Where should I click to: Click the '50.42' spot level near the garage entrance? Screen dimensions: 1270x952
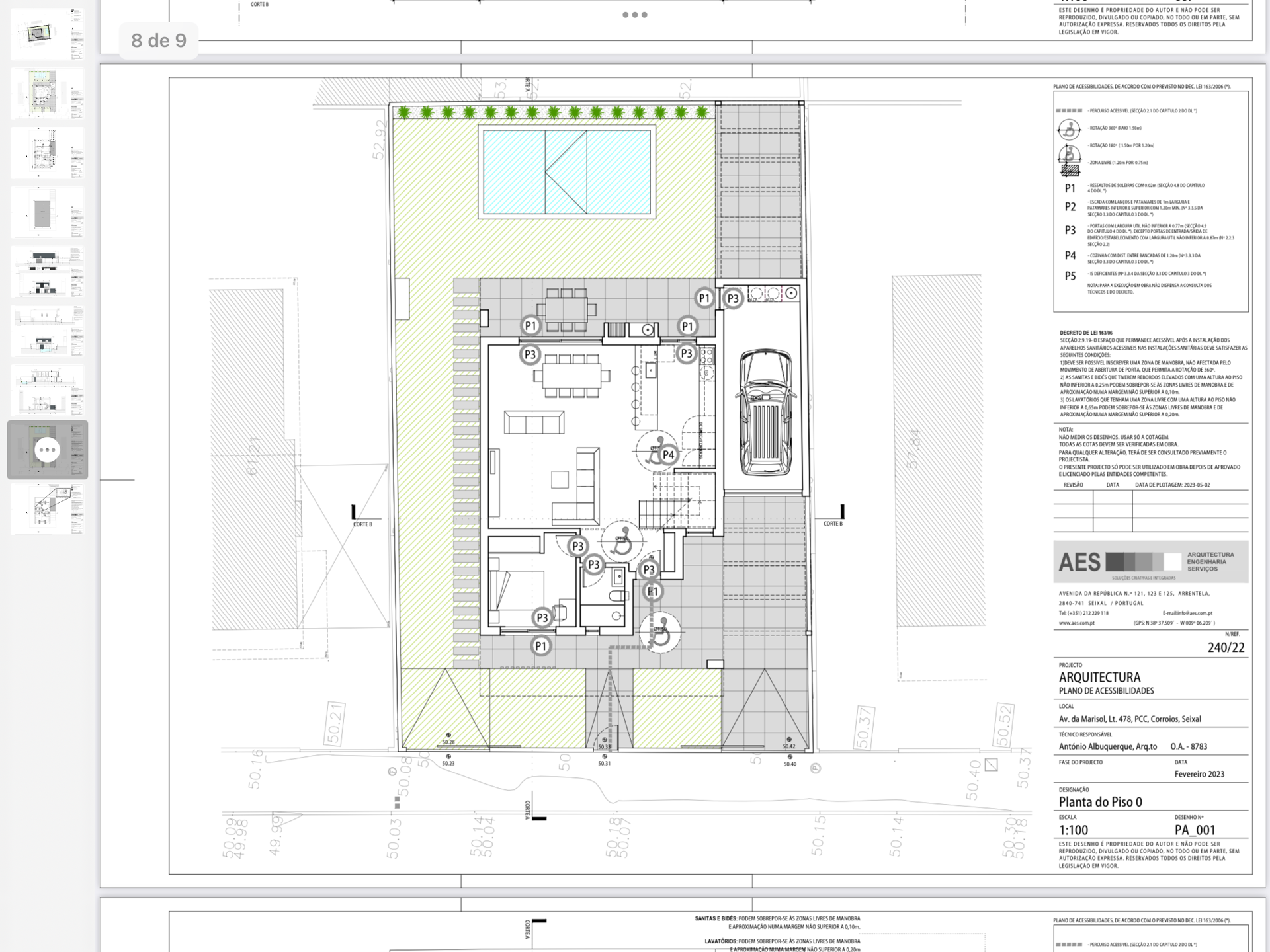tap(789, 746)
